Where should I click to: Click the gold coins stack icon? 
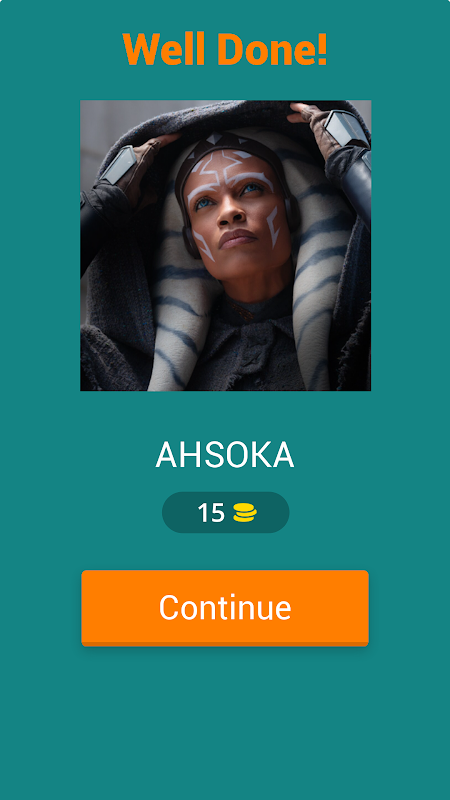point(245,512)
